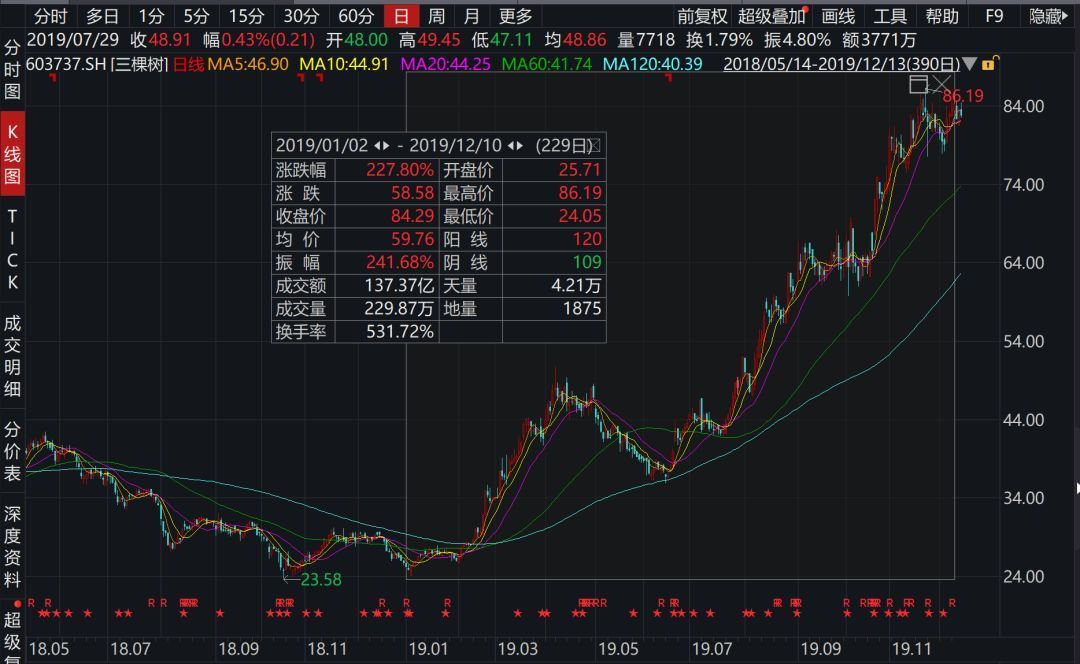Step end date 2019/12/10 forward
The height and width of the screenshot is (664, 1080).
(519, 146)
